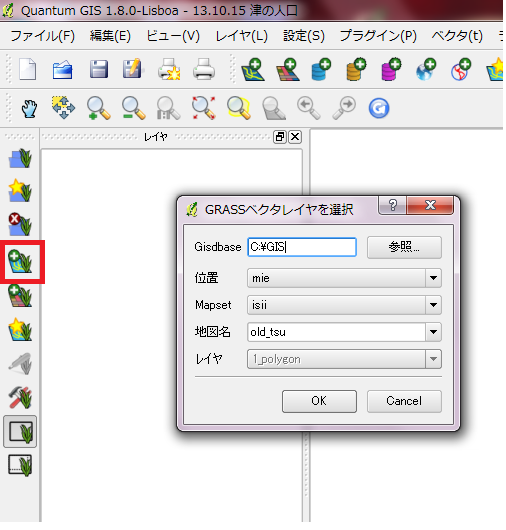Go to last zoom extent

pyautogui.click(x=309, y=108)
